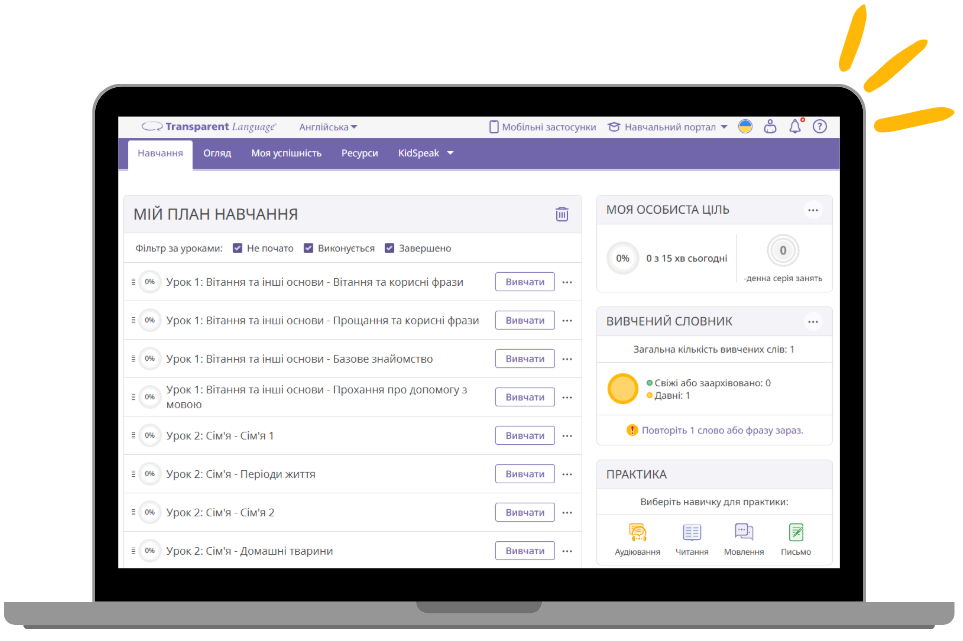Open the user profile icon
Screen dimensions: 963x641
[x=770, y=127]
